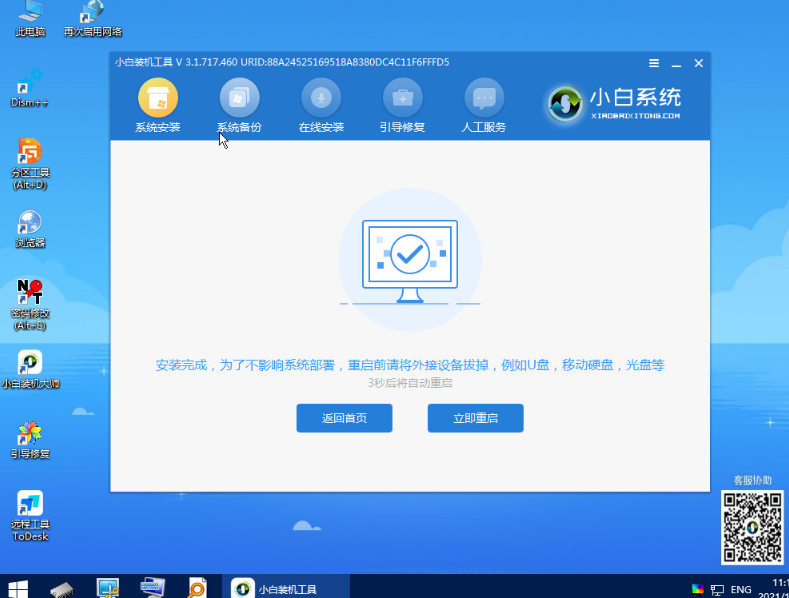Open 此电脑 (This PC) desktop icon
The width and height of the screenshot is (789, 598).
pos(30,17)
